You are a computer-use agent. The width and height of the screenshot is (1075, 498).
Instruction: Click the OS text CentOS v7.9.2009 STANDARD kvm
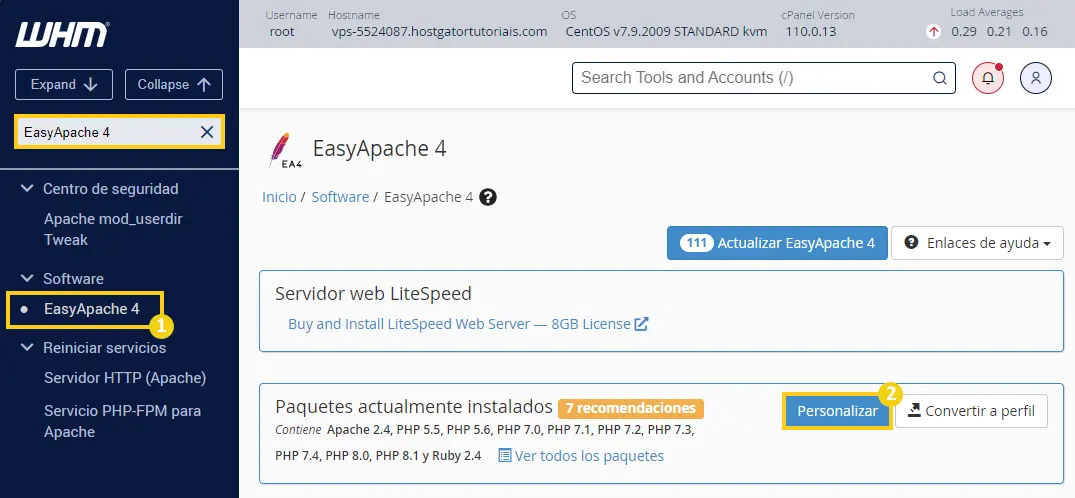(x=666, y=32)
